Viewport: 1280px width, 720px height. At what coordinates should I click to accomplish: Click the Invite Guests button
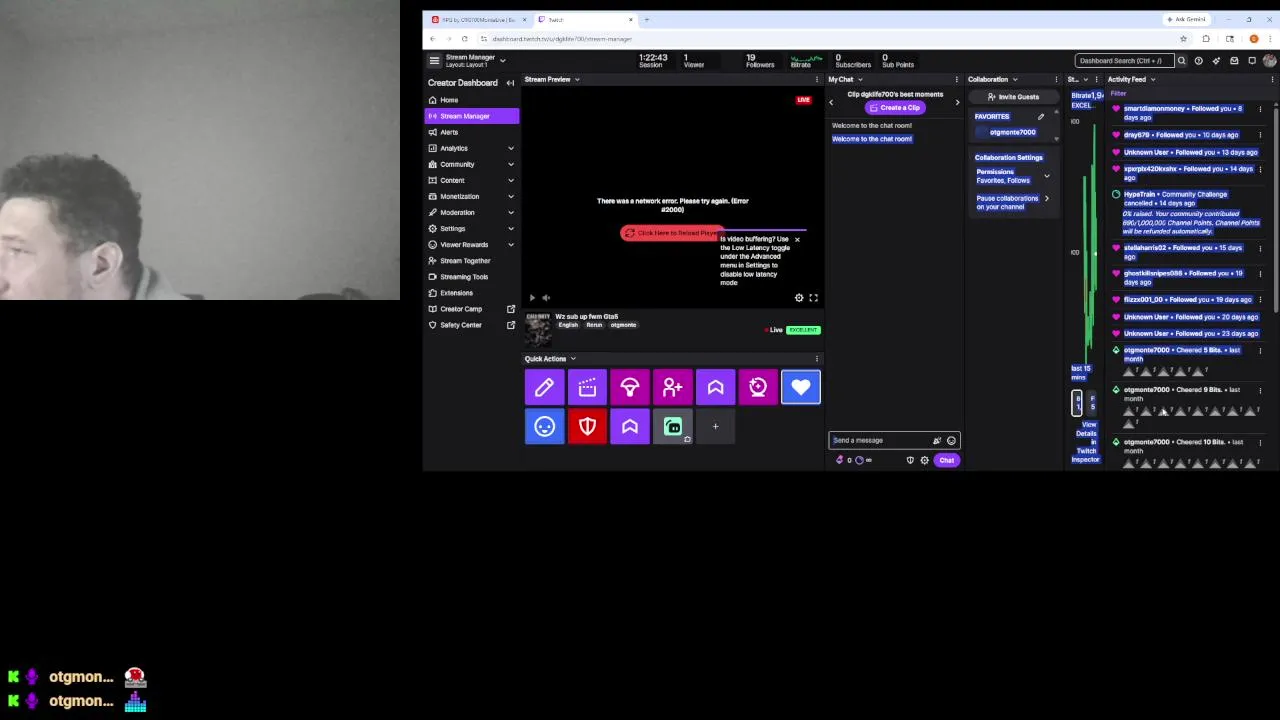coord(1013,97)
